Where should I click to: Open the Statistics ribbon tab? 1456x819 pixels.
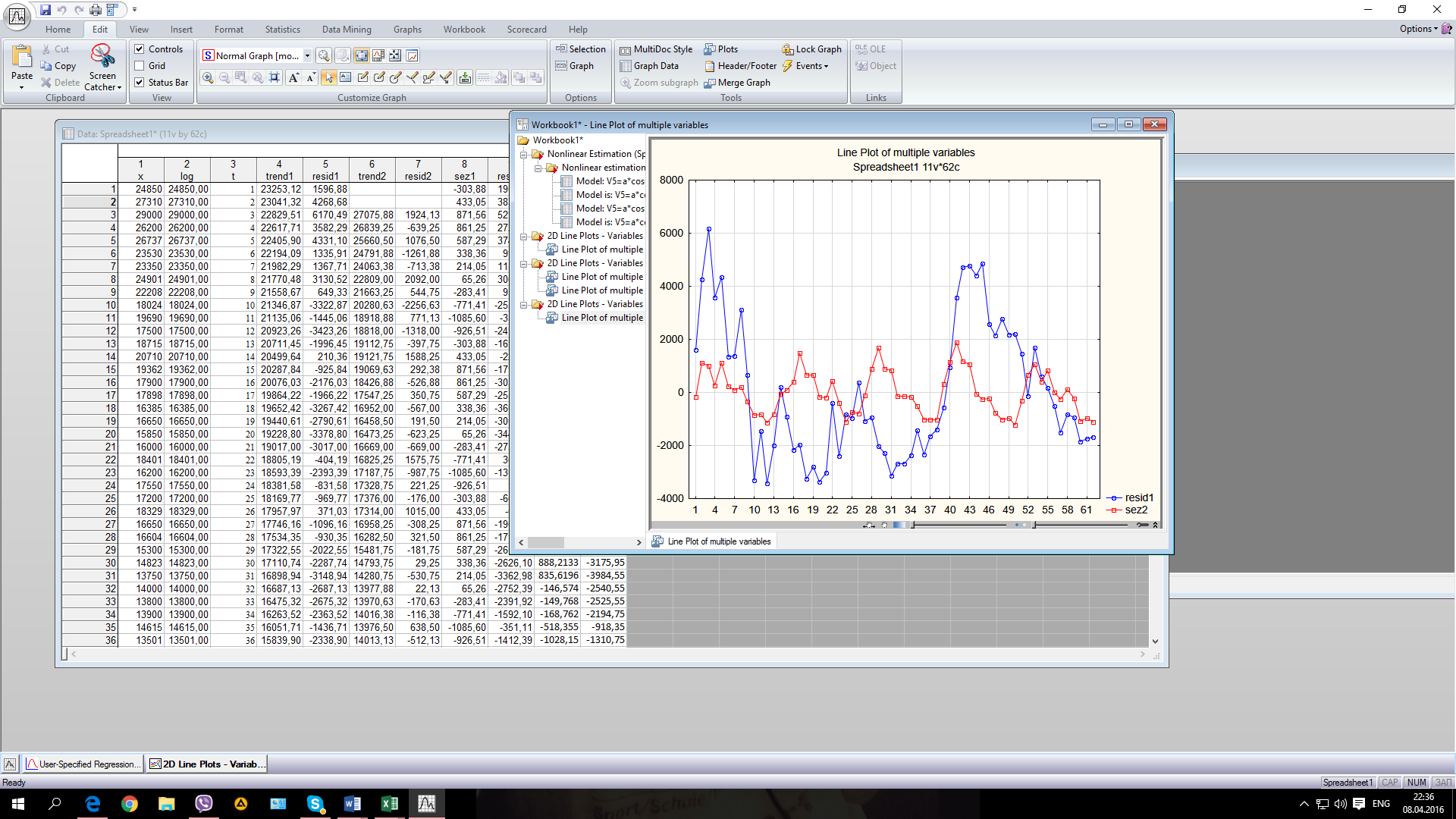[282, 30]
